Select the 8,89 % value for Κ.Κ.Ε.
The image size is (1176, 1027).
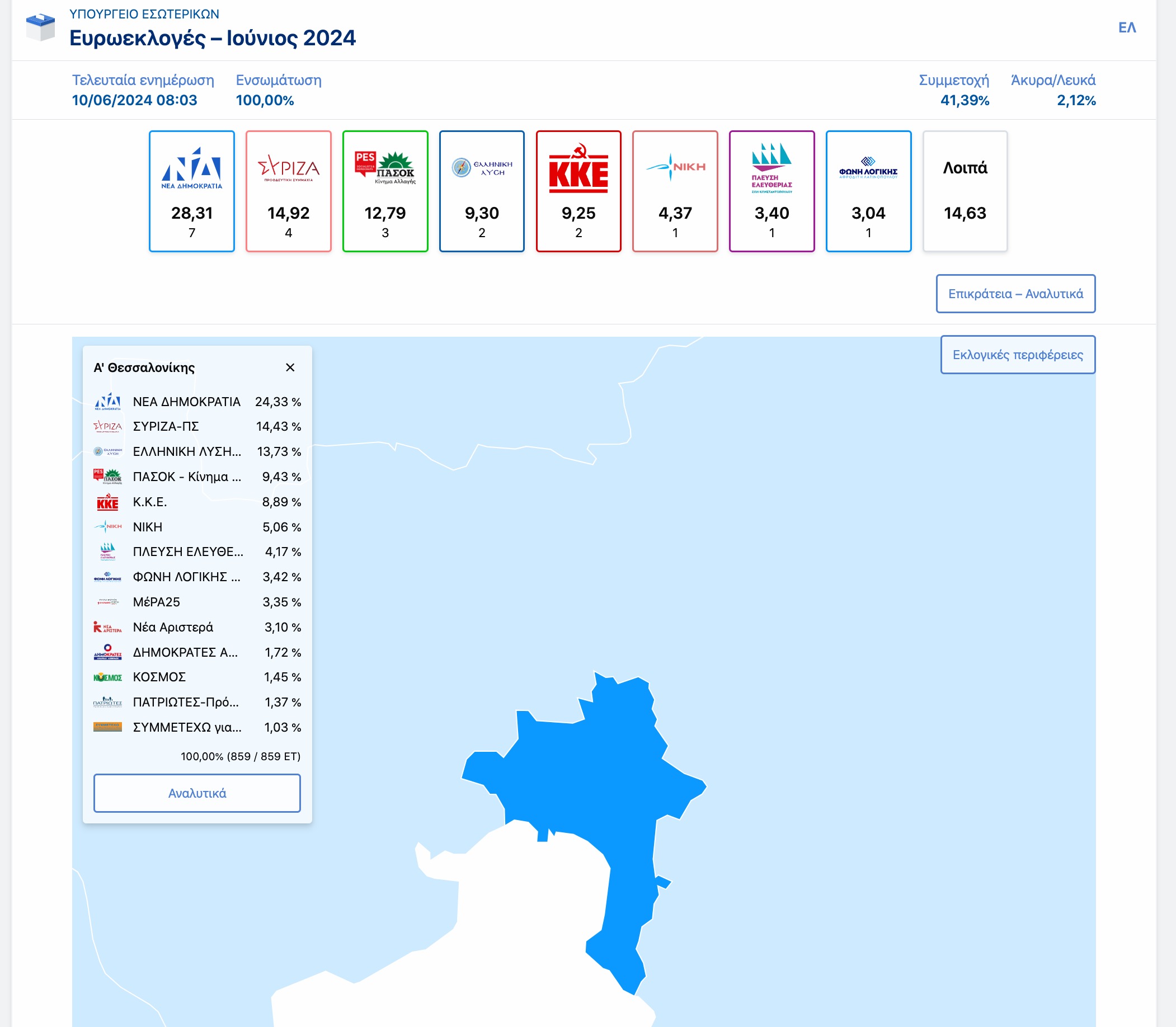tap(281, 502)
